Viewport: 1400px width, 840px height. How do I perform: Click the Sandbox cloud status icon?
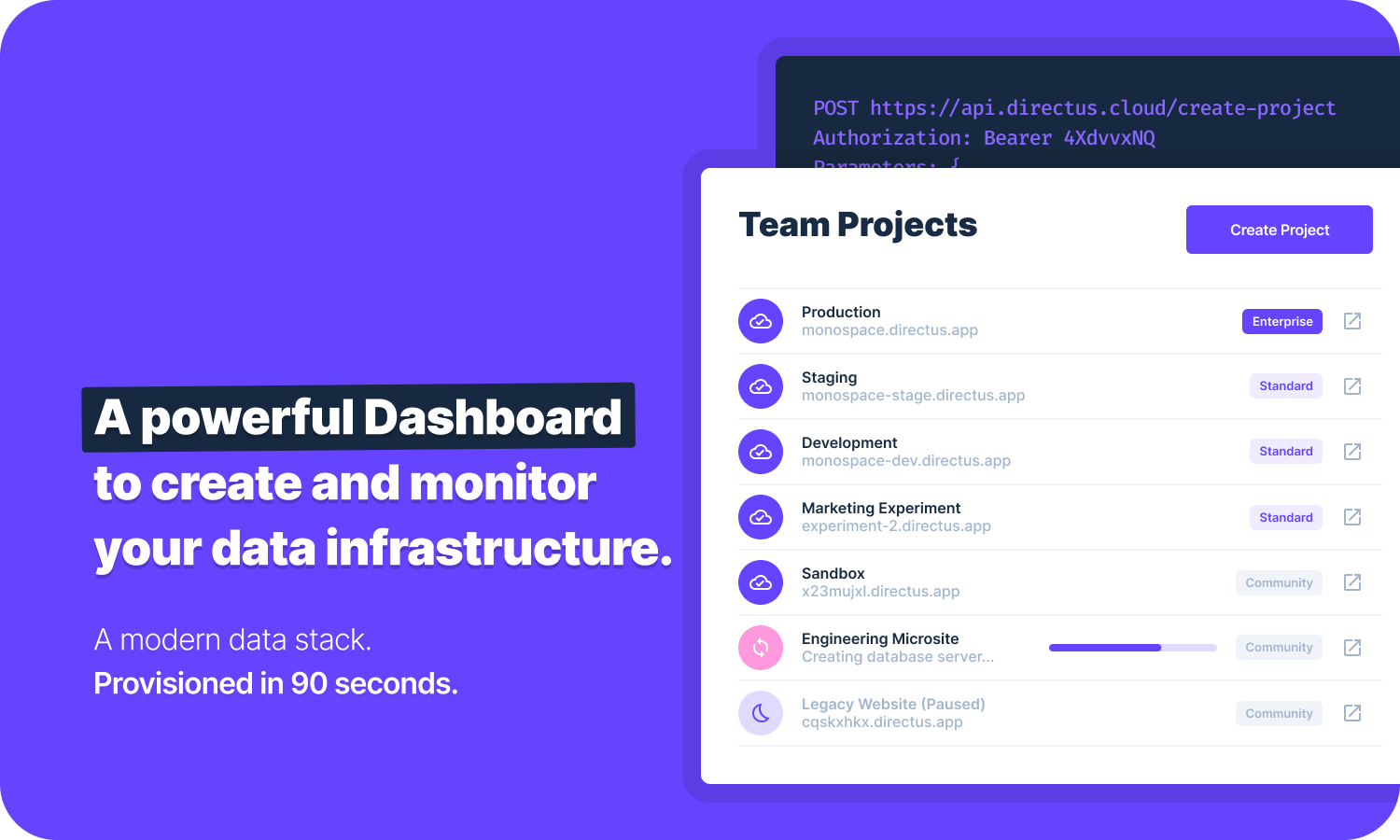click(x=761, y=582)
